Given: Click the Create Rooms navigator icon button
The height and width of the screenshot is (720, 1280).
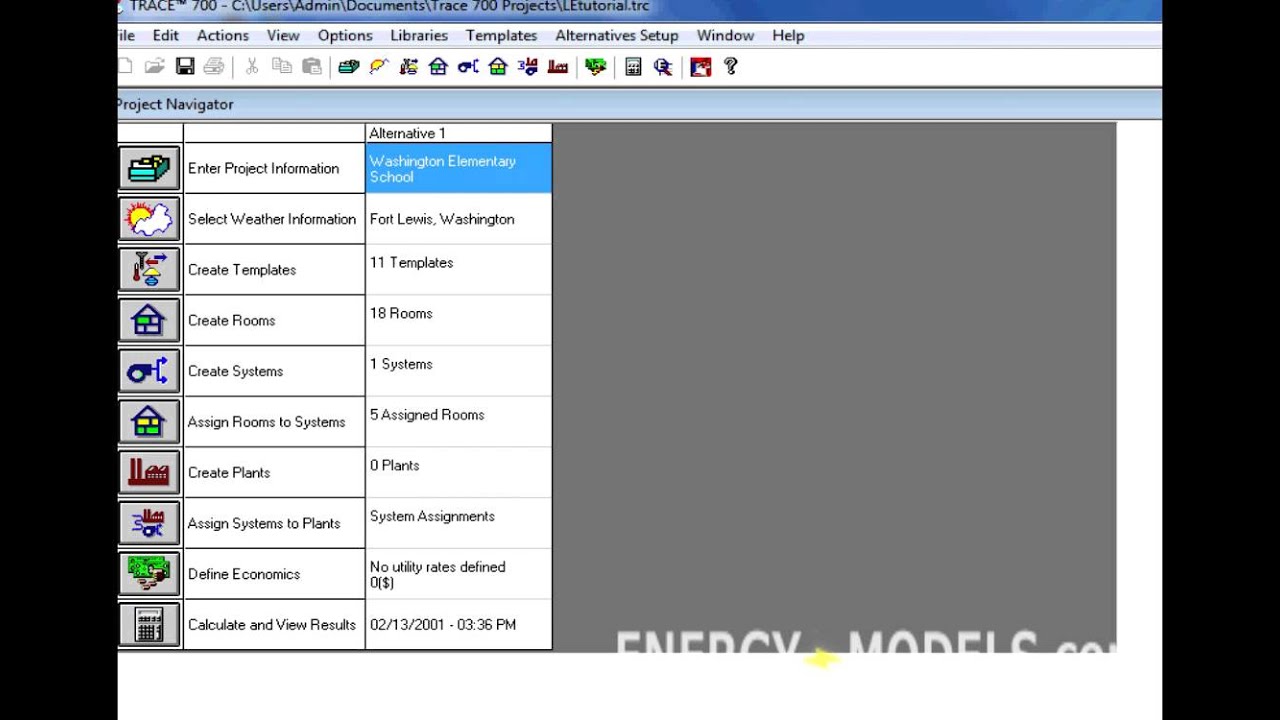Looking at the screenshot, I should pos(149,320).
